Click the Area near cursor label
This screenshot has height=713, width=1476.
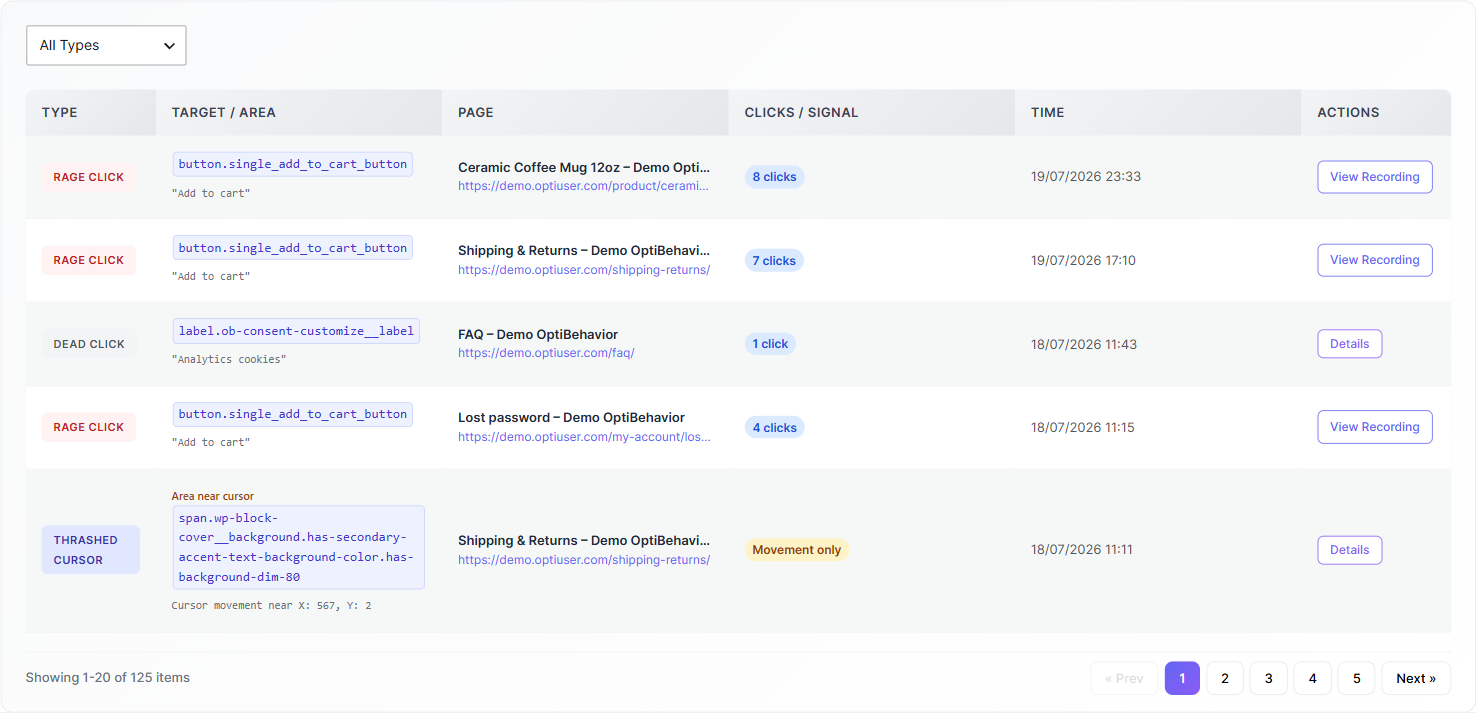pos(213,496)
